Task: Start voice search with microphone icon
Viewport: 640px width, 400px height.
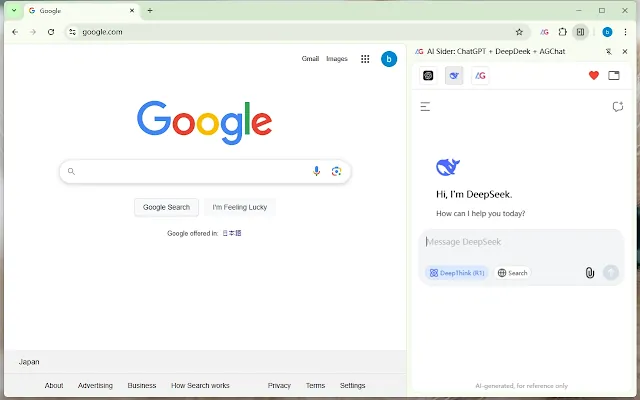Action: (316, 171)
